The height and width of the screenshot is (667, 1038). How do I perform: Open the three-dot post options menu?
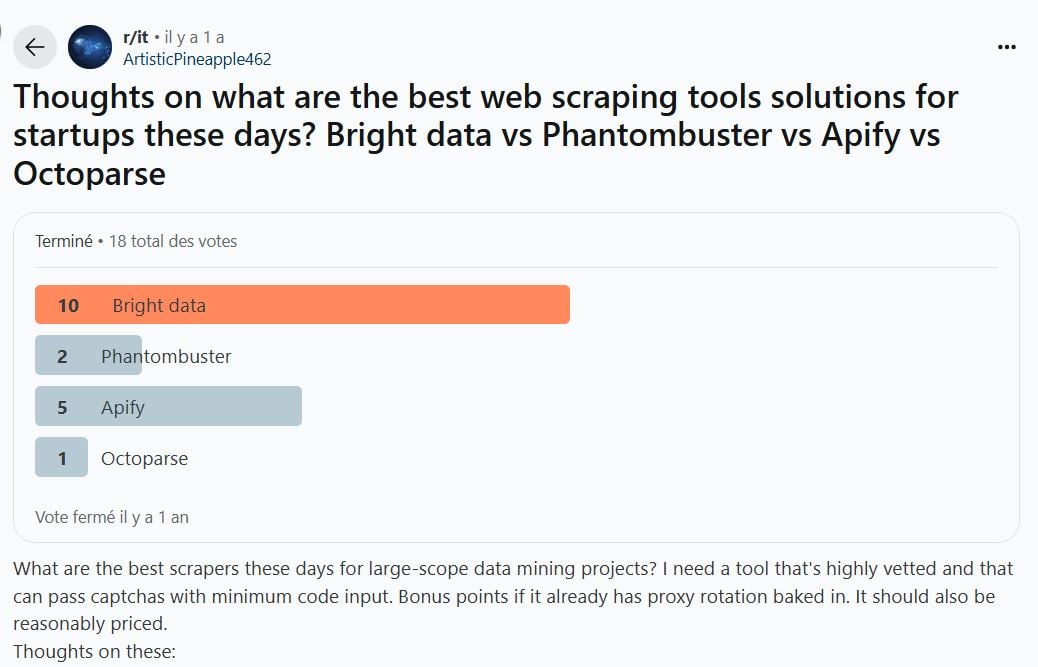[1007, 47]
